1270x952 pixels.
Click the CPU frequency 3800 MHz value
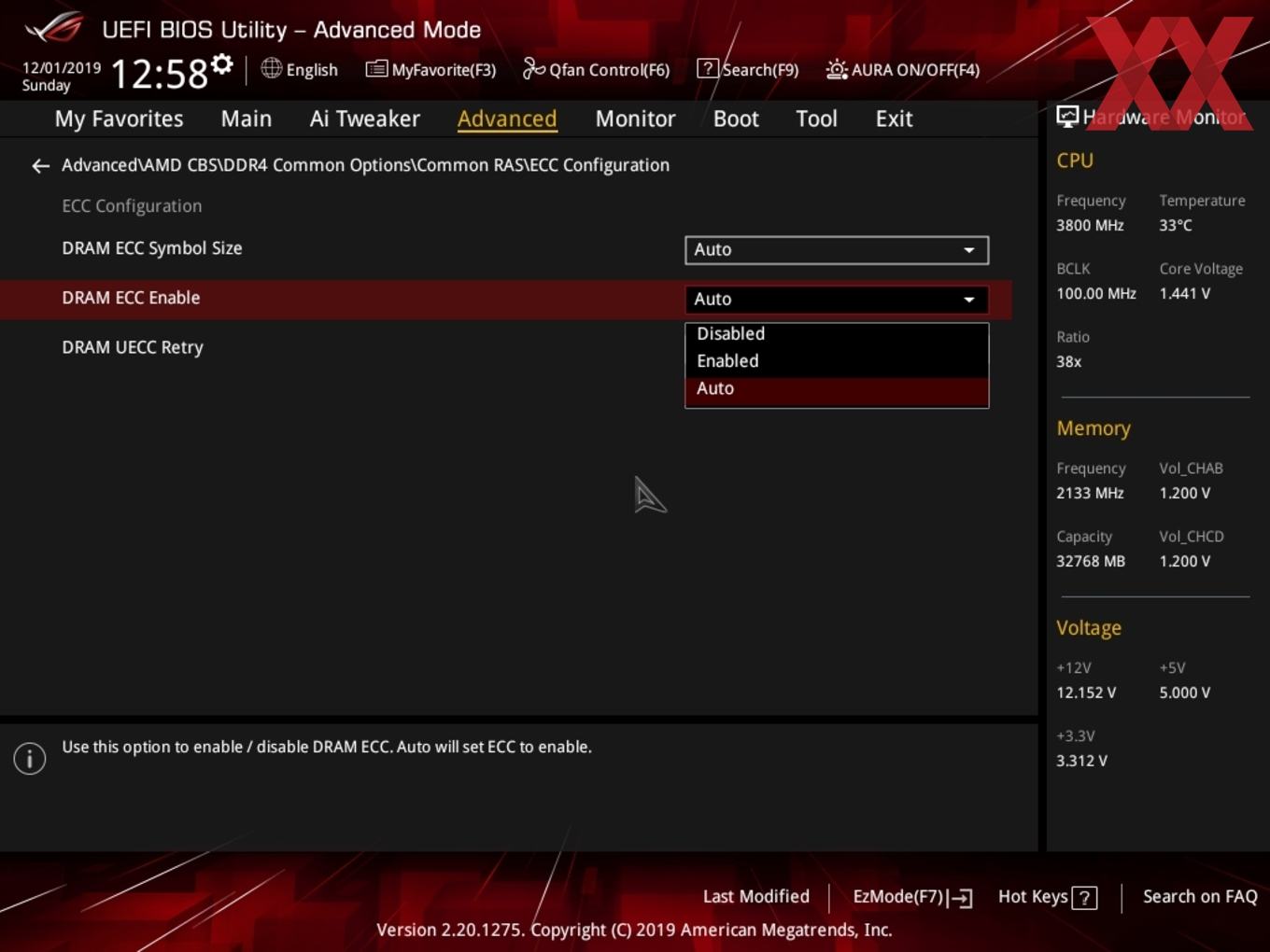[1090, 225]
